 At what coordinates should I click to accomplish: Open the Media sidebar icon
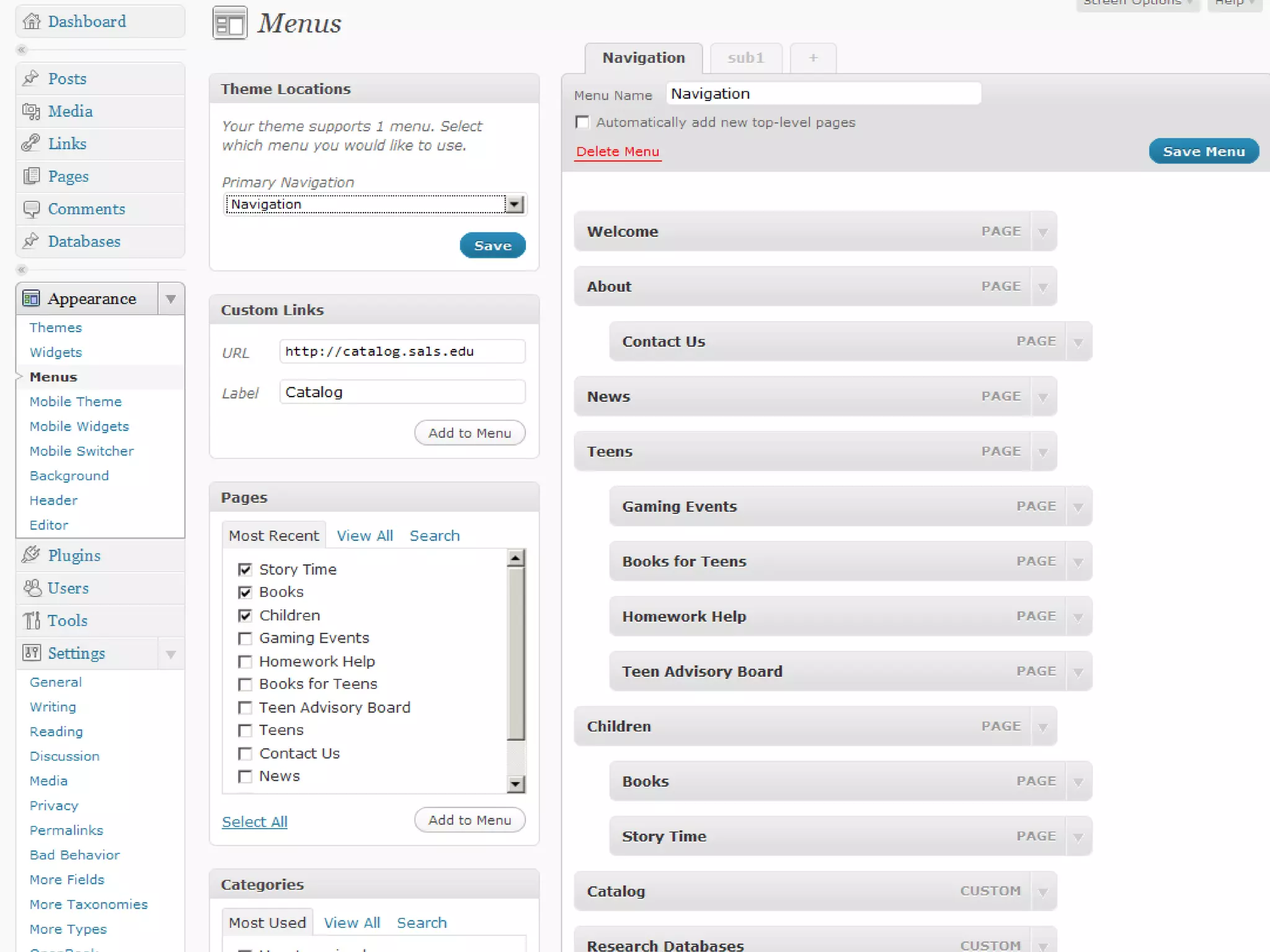click(31, 112)
